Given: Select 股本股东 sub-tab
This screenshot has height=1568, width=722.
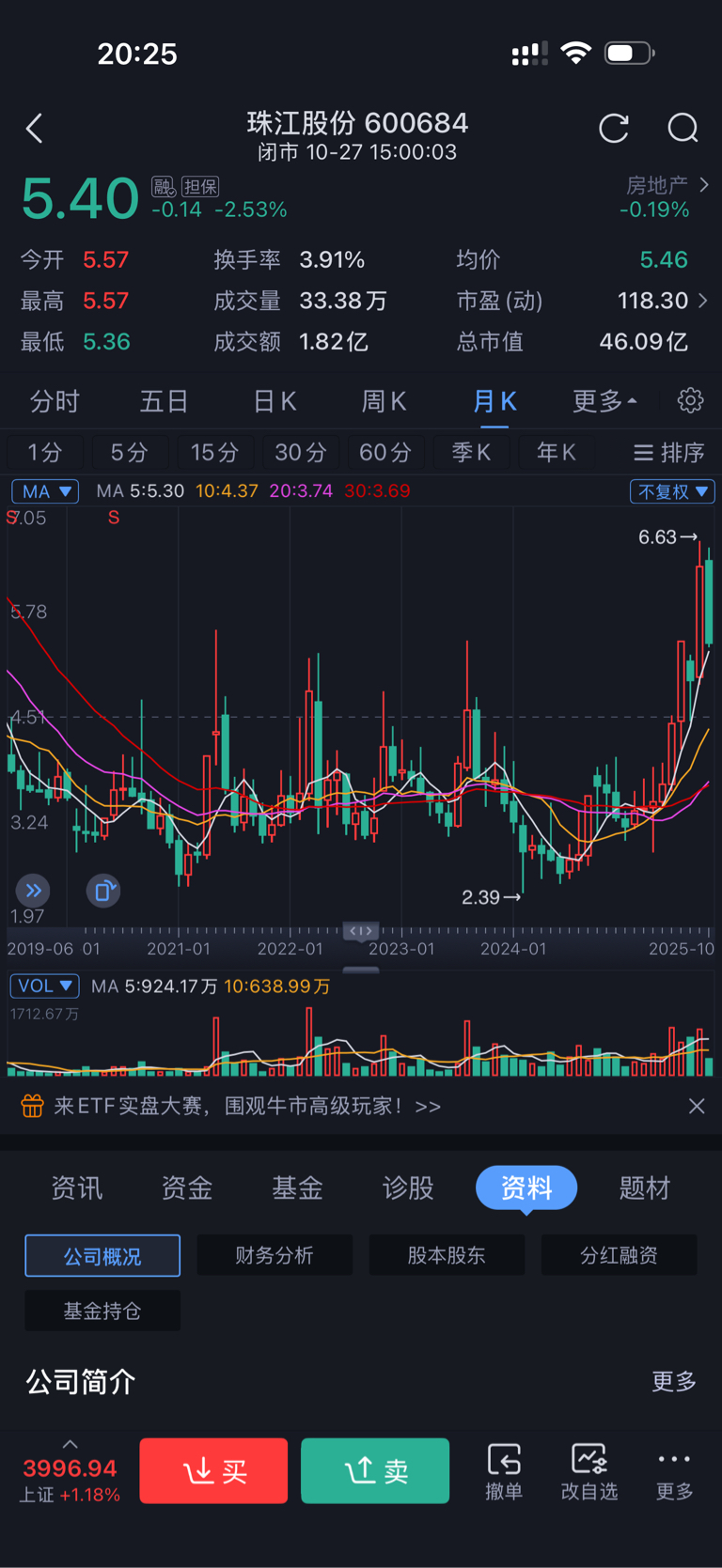Looking at the screenshot, I should (x=447, y=1256).
